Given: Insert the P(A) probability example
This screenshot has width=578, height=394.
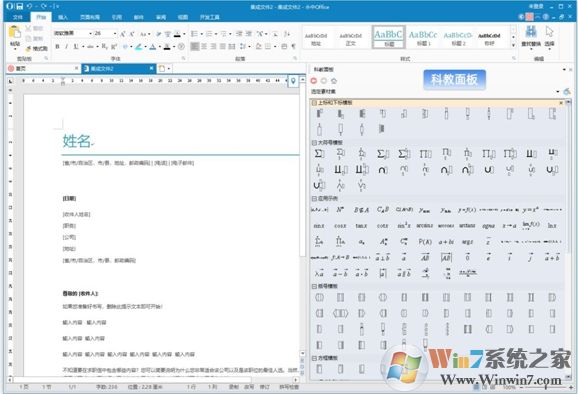Looking at the screenshot, I should 425,242.
